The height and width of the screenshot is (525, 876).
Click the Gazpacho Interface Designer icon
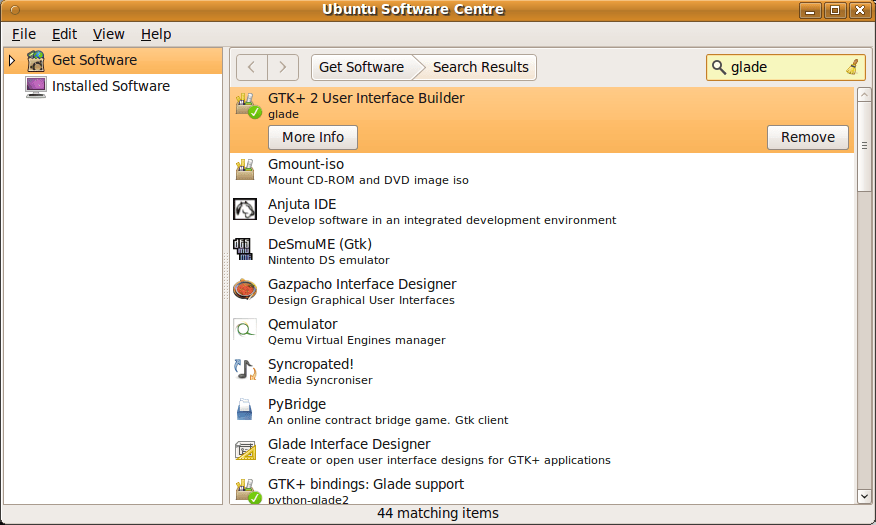click(245, 289)
